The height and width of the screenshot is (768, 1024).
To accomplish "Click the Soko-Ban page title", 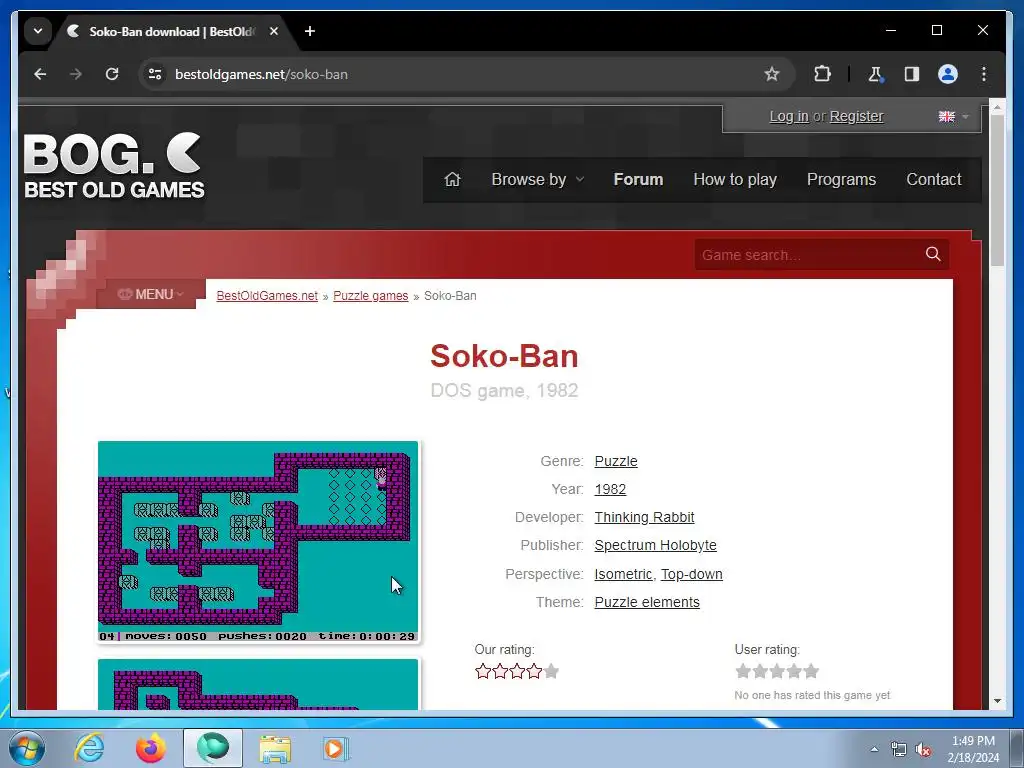I will click(504, 356).
